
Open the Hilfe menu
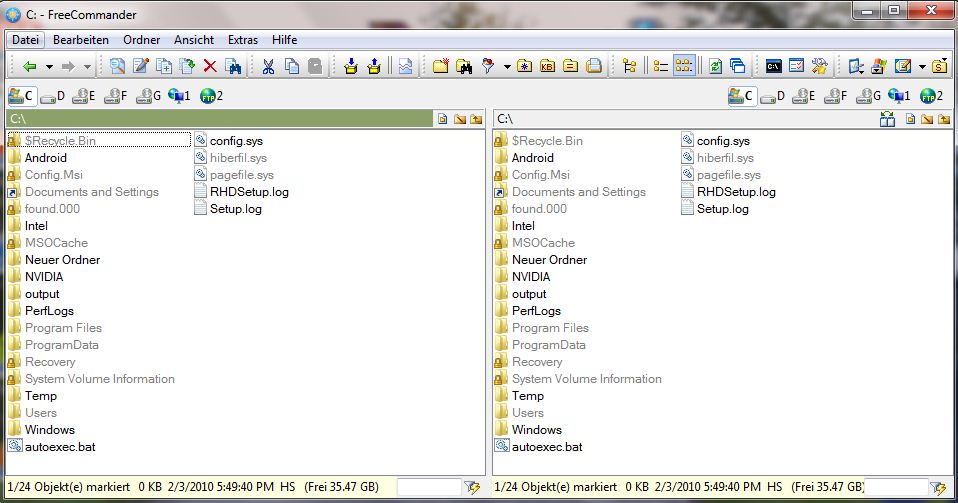pos(284,40)
